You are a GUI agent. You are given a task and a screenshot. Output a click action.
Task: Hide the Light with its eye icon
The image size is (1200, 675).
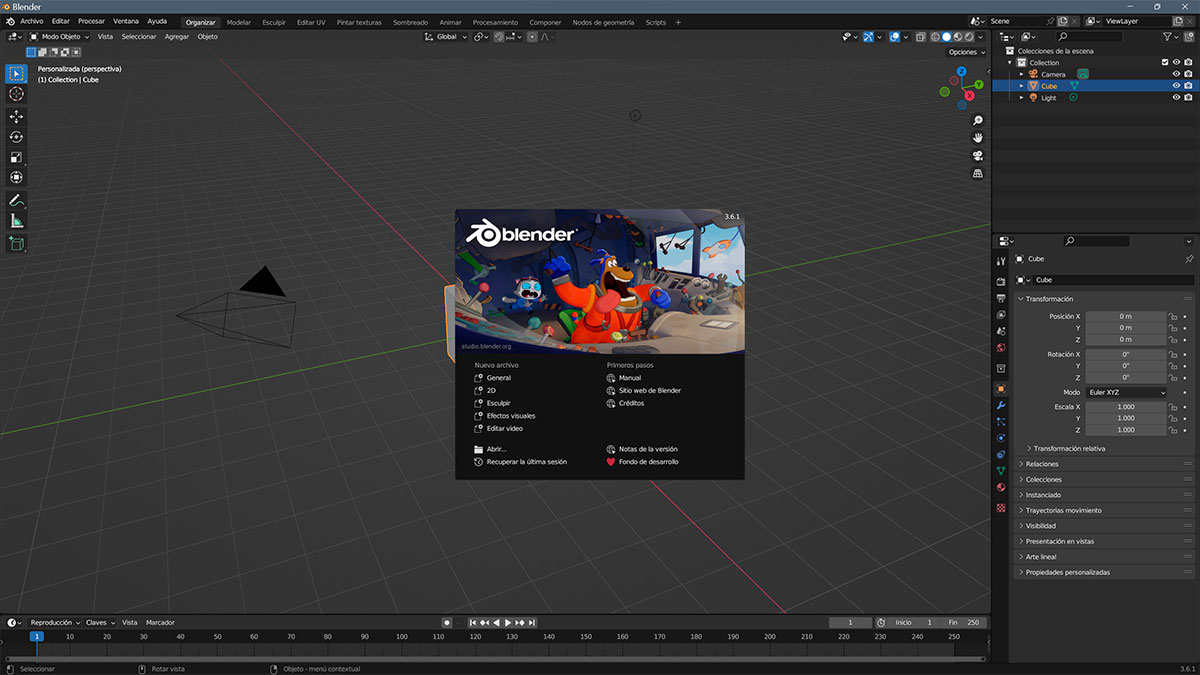pyautogui.click(x=1176, y=98)
